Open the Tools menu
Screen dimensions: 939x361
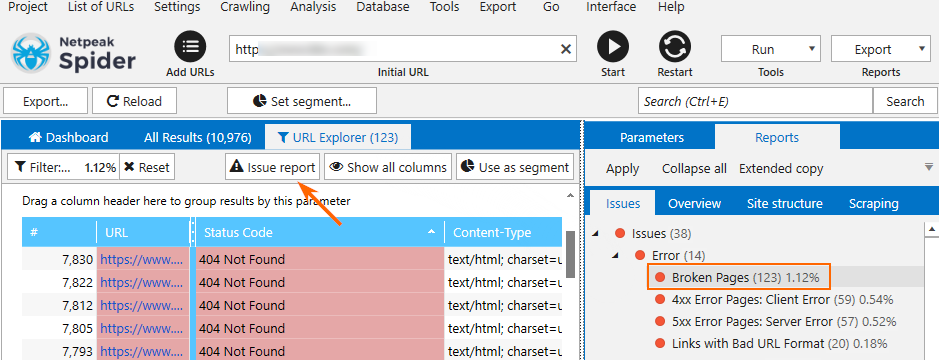(444, 7)
